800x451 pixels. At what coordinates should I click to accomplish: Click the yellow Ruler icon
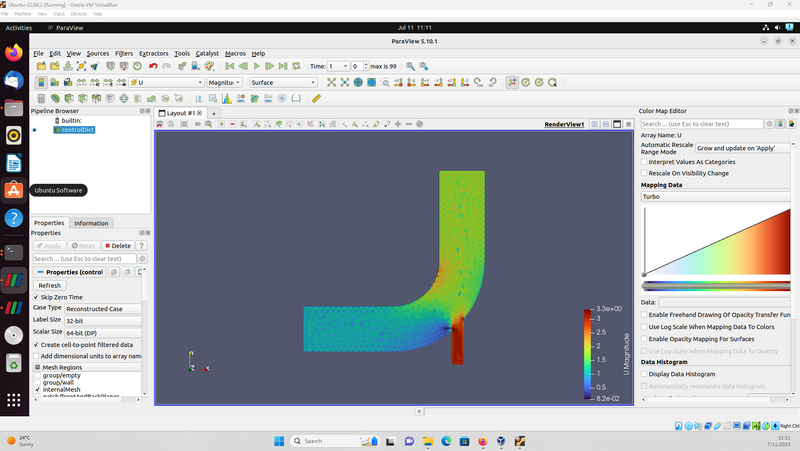pyautogui.click(x=316, y=98)
